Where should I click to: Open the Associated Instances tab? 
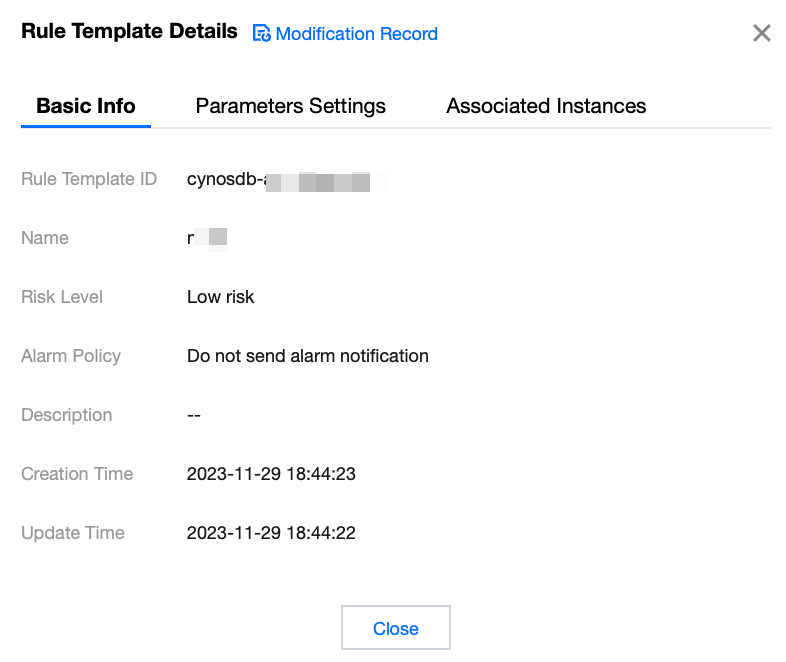tap(546, 106)
